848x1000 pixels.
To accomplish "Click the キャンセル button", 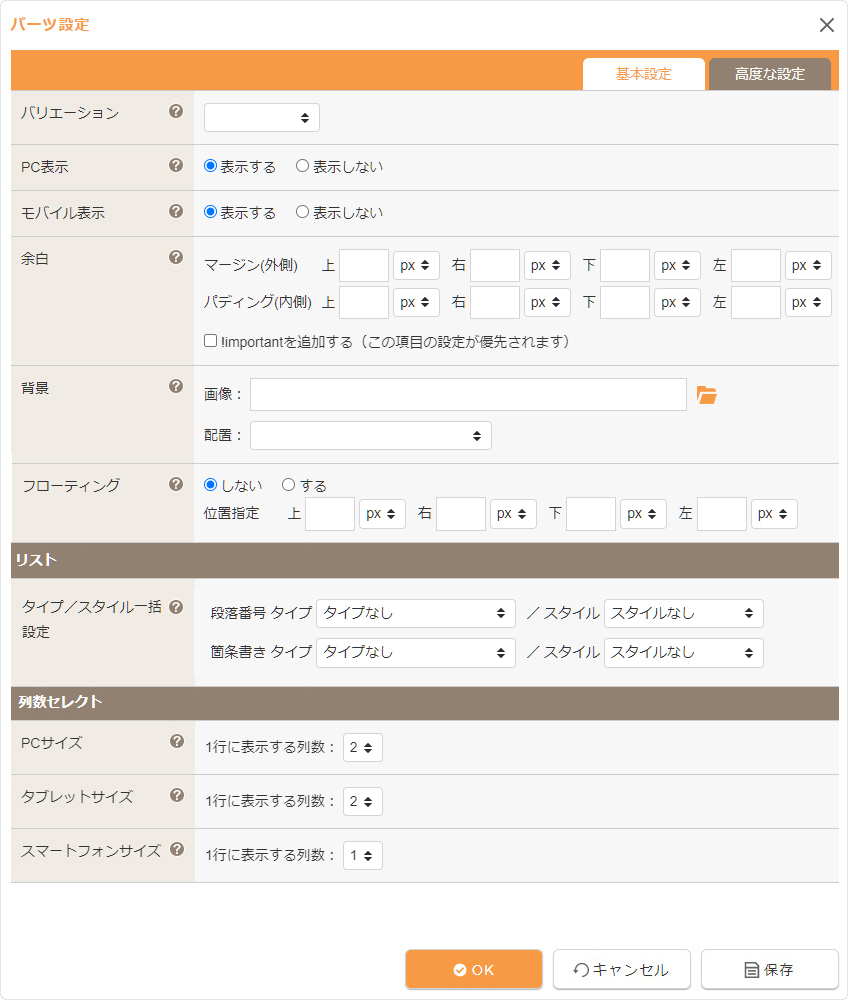I will (621, 969).
